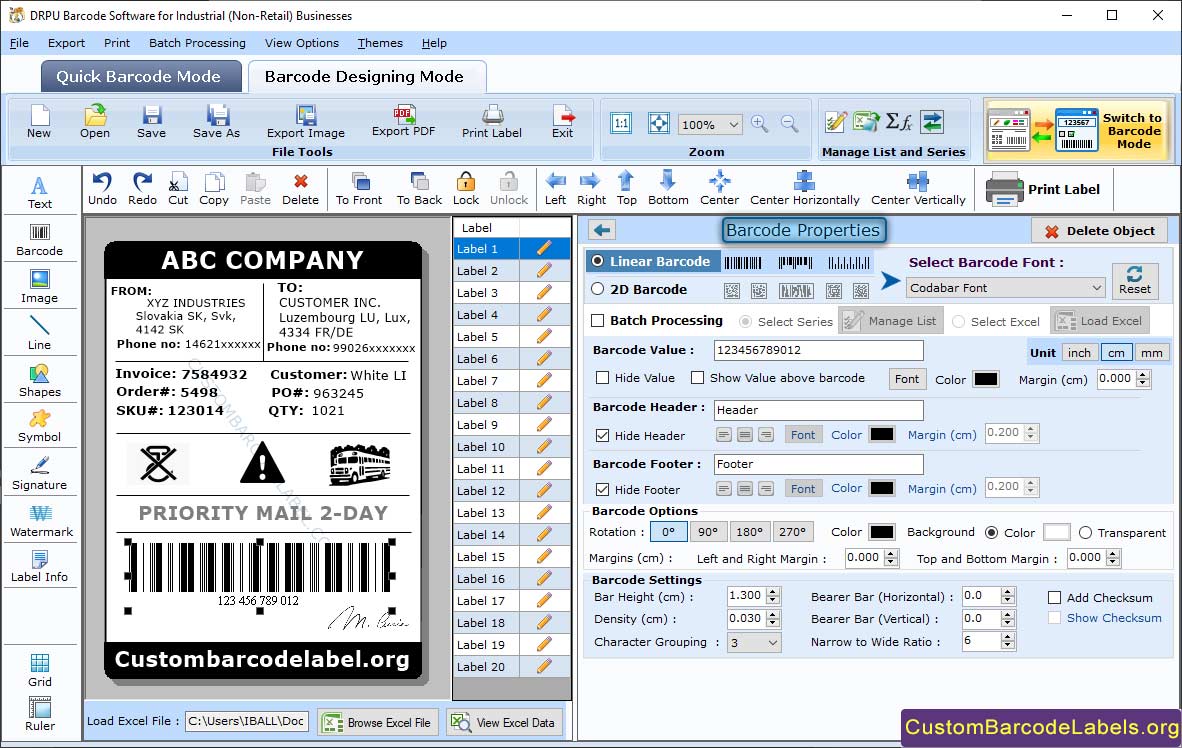Open the Background color swatch

(x=1056, y=532)
